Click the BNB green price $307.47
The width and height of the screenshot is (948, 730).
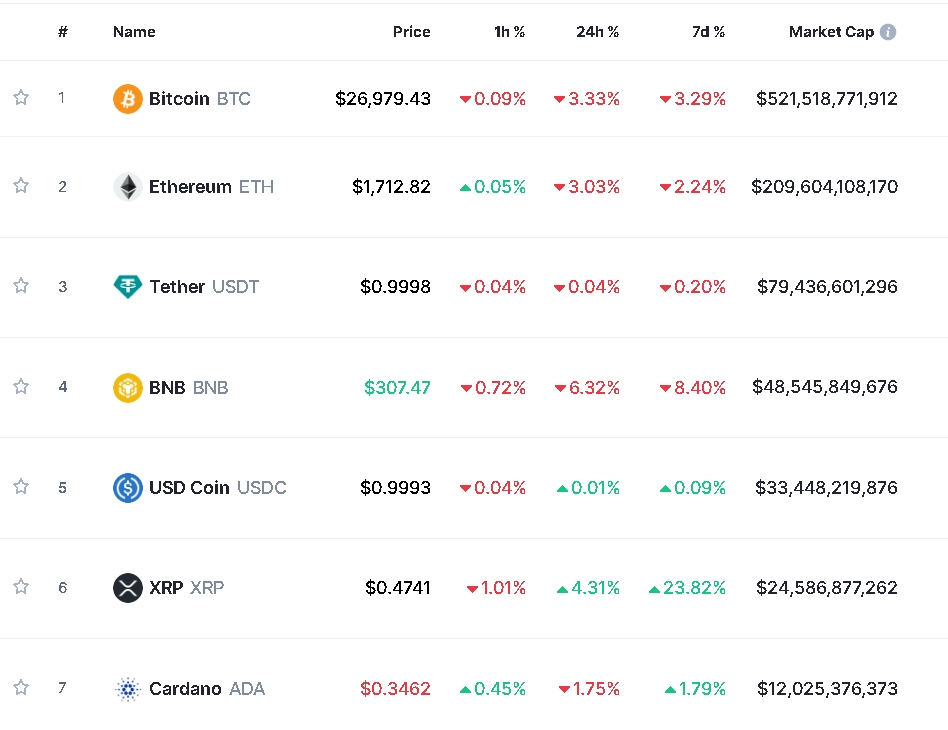[x=397, y=387]
